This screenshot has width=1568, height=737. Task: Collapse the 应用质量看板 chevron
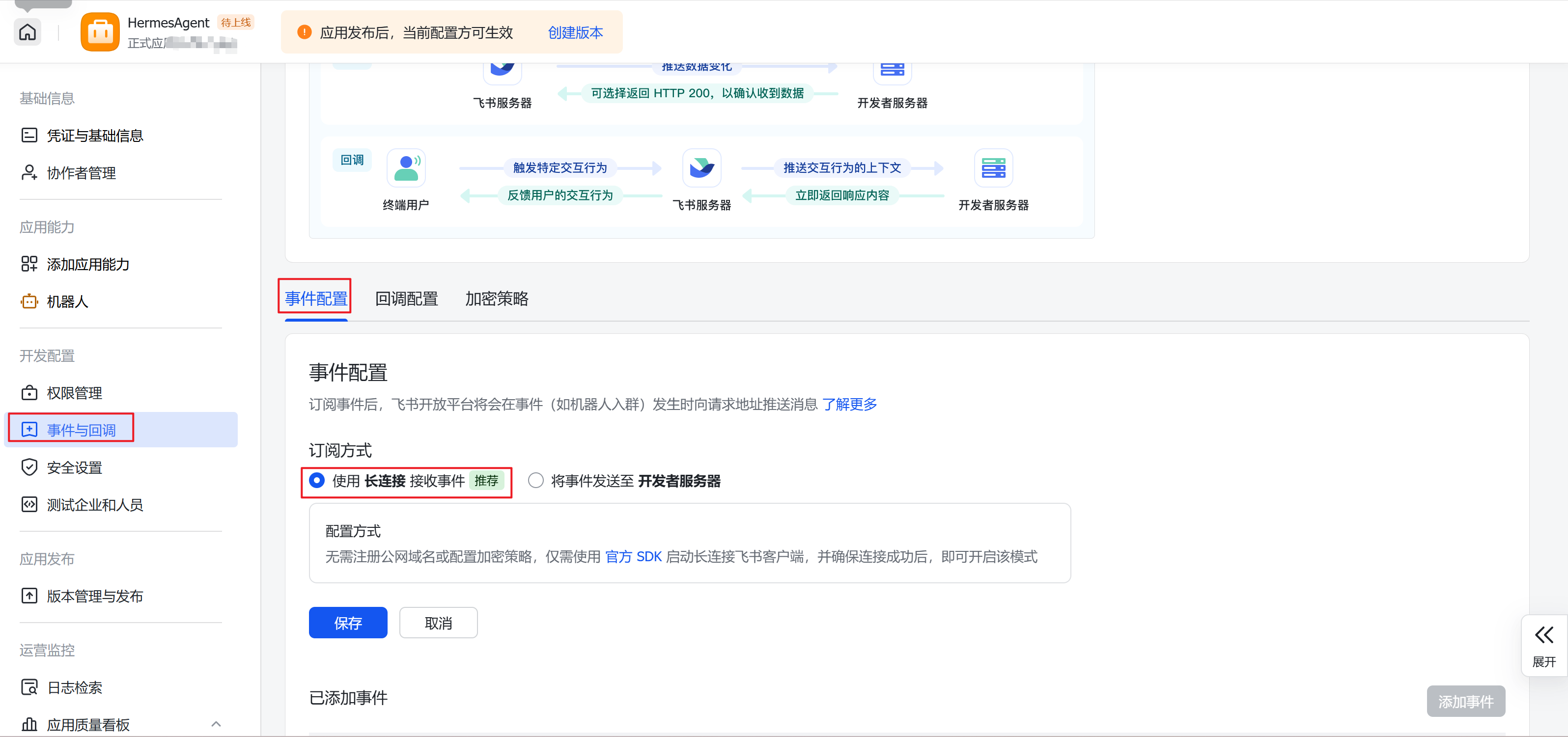216,724
